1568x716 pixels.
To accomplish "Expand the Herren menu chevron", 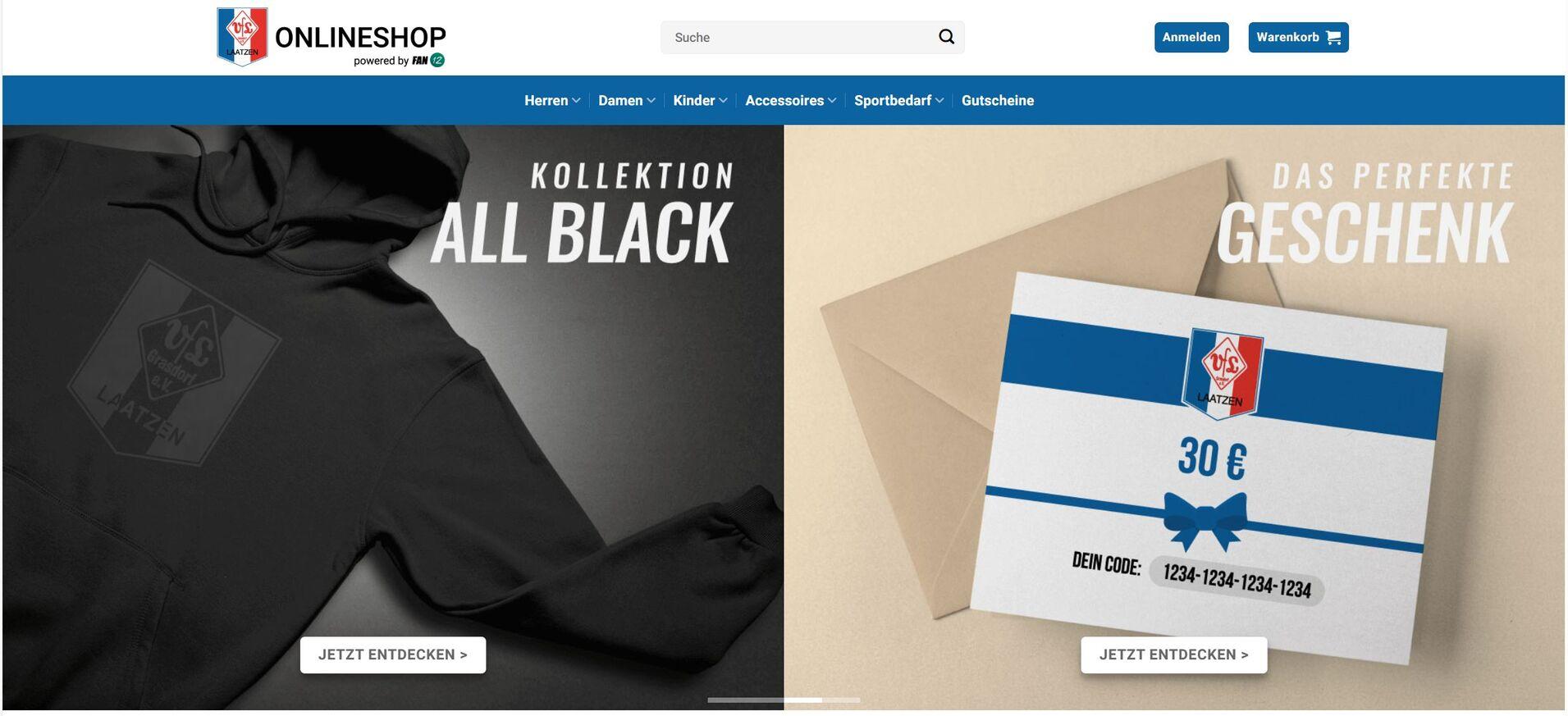I will (x=576, y=100).
